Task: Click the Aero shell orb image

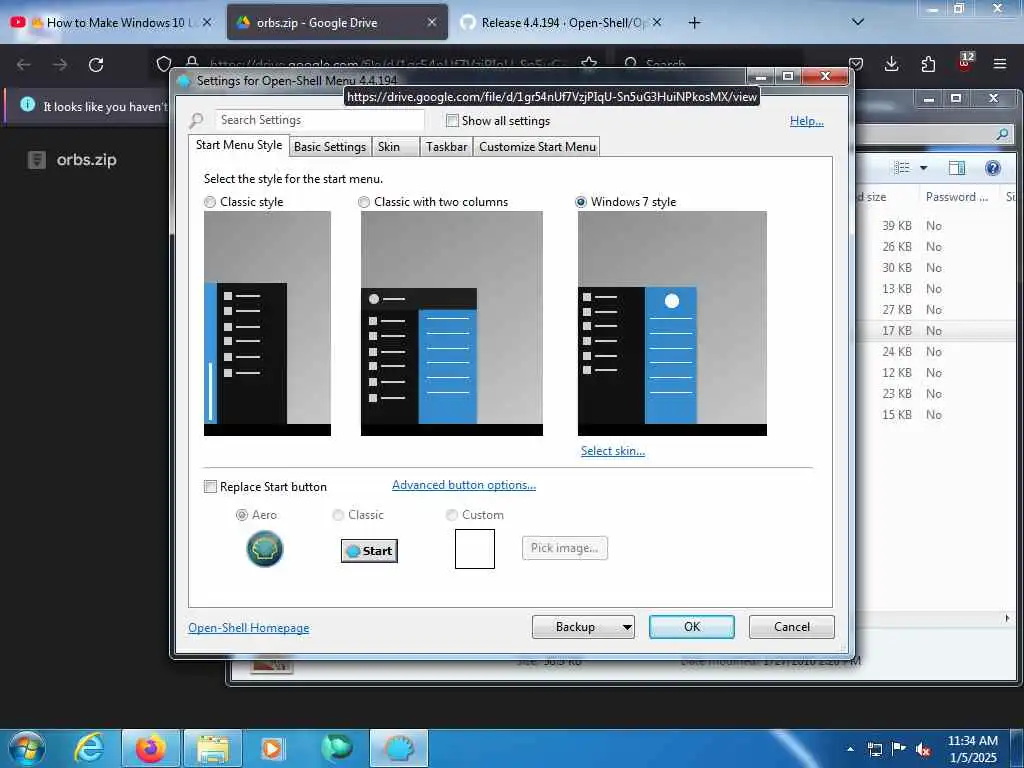Action: (264, 549)
